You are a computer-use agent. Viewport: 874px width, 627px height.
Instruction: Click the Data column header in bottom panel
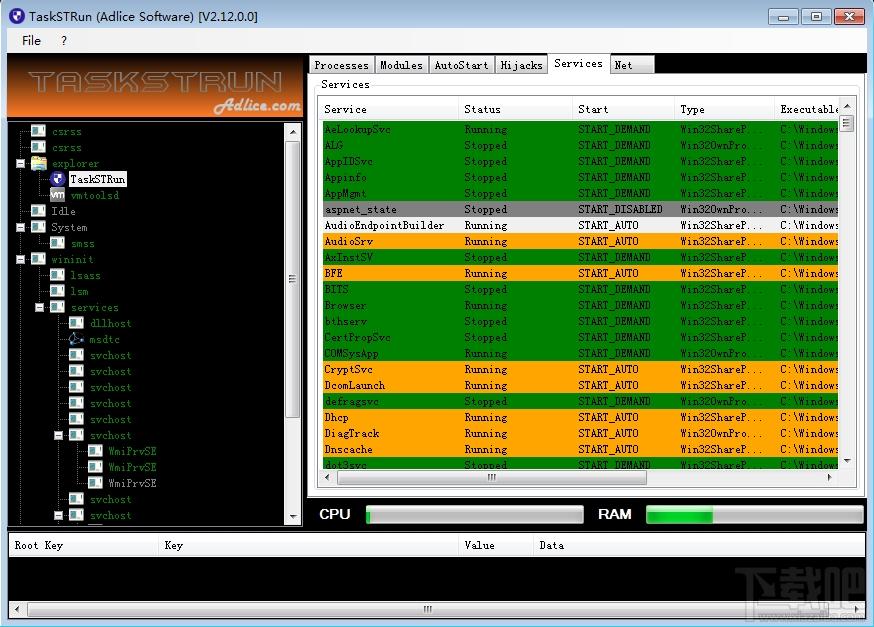(x=700, y=545)
